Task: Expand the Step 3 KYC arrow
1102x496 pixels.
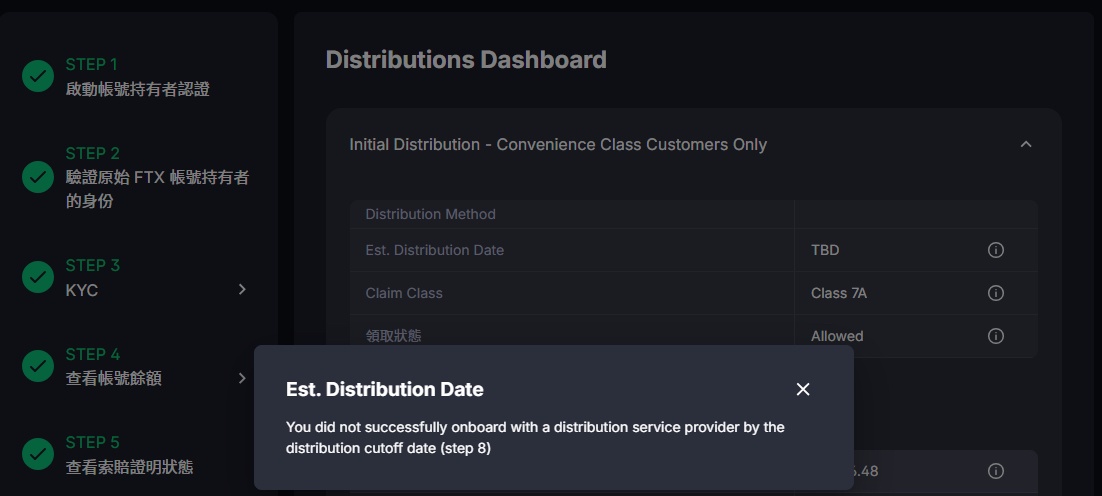Action: (242, 290)
